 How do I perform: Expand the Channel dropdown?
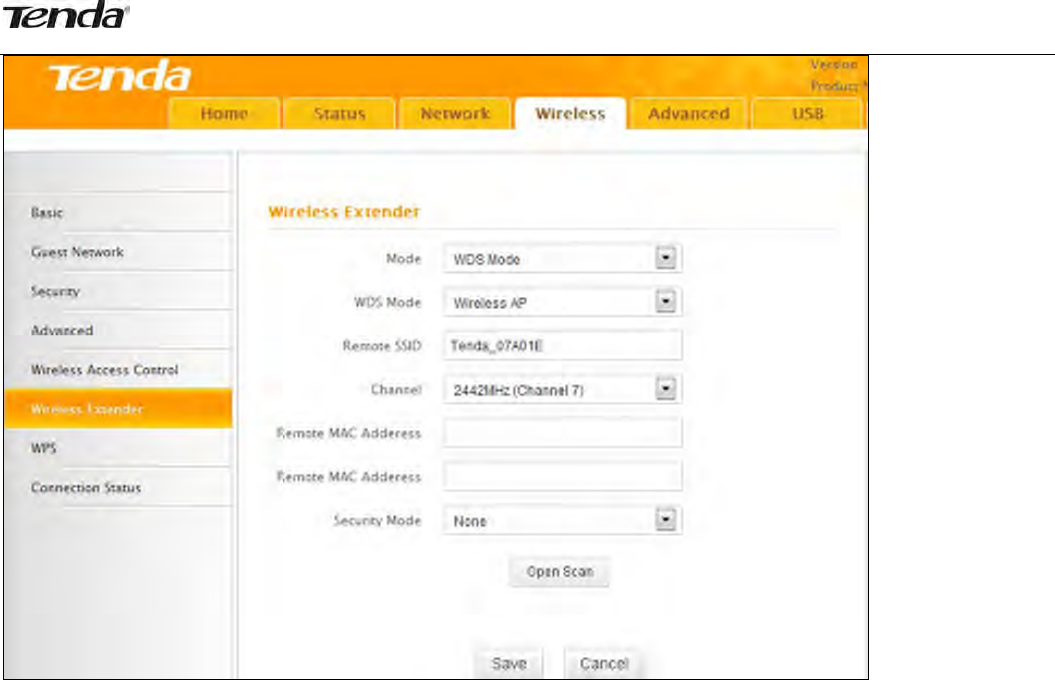pos(562,389)
